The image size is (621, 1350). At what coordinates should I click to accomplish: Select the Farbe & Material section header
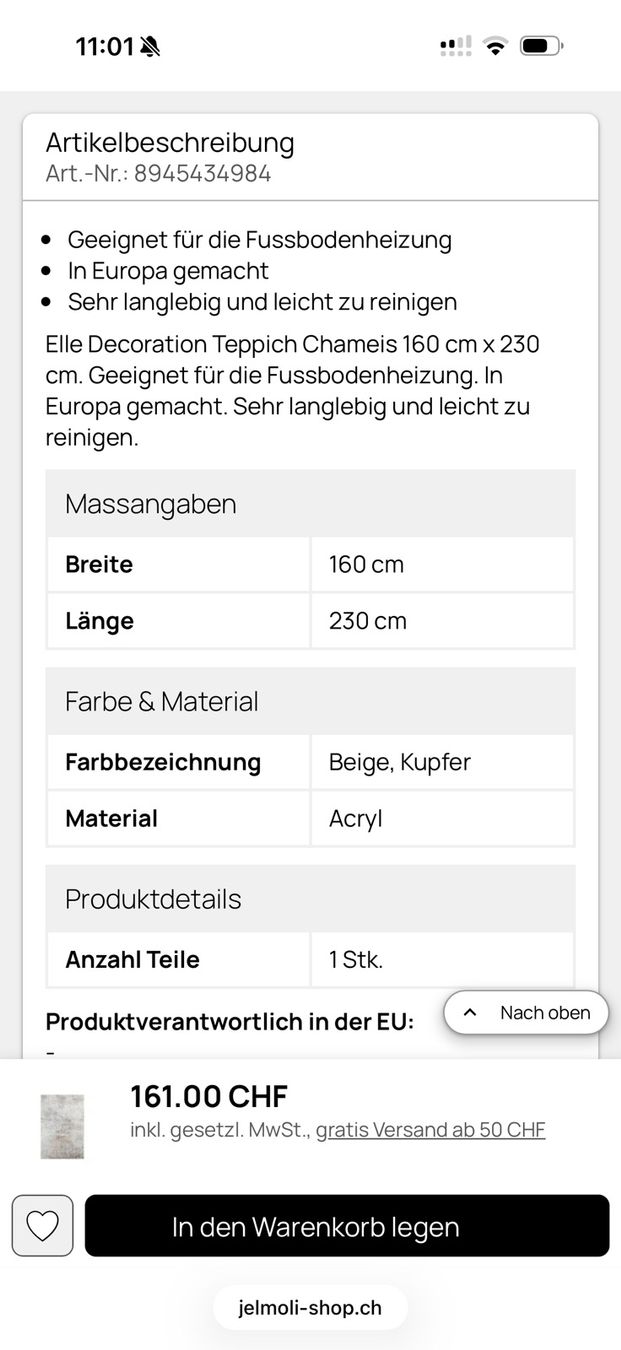pos(310,701)
